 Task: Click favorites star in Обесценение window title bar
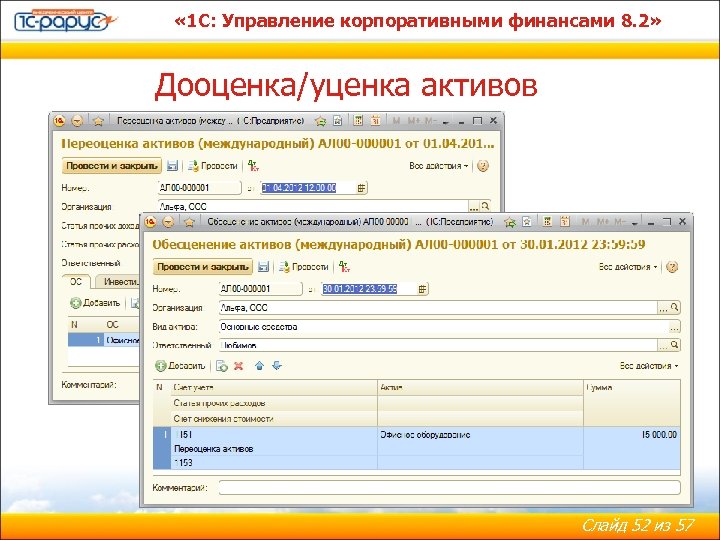pyautogui.click(x=189, y=222)
